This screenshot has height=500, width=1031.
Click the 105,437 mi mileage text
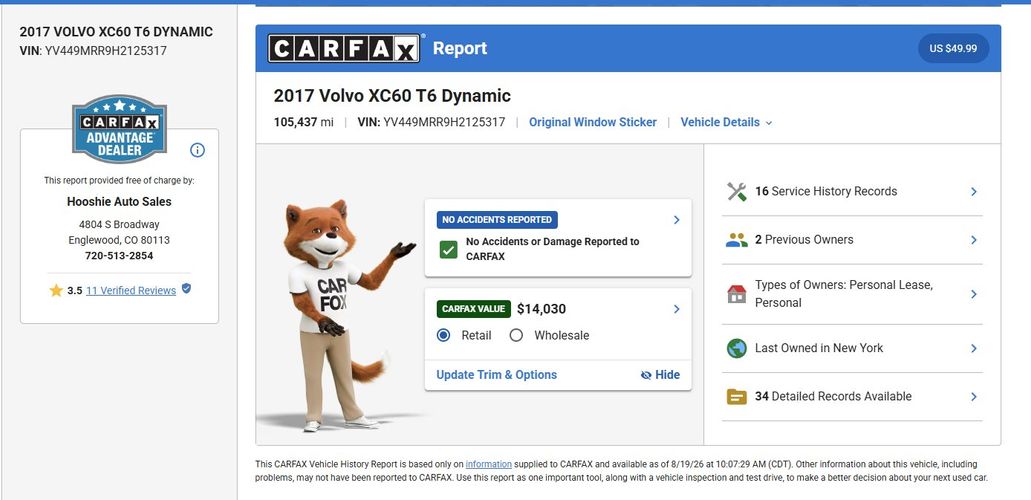click(304, 122)
